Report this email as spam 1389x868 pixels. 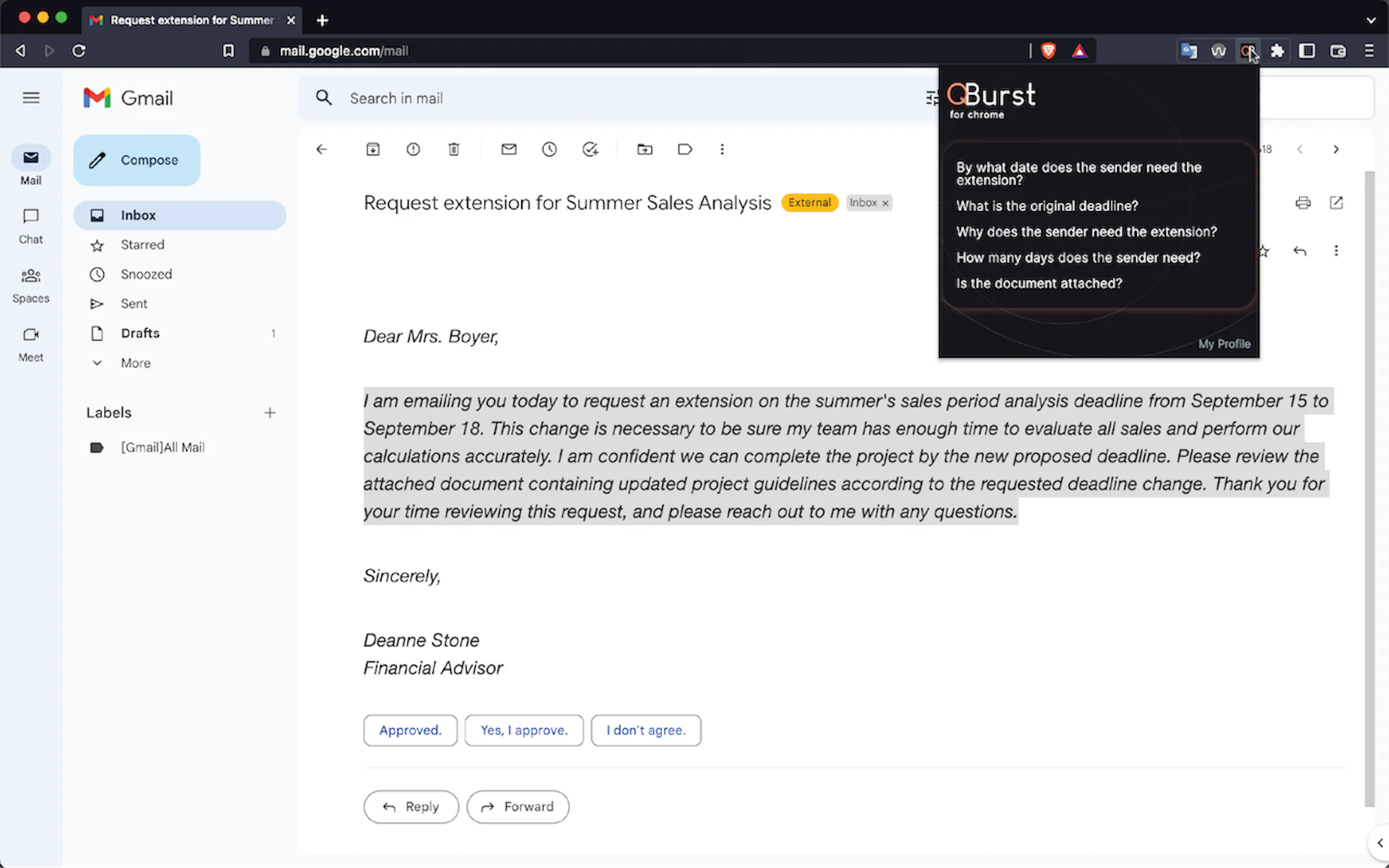[413, 149]
